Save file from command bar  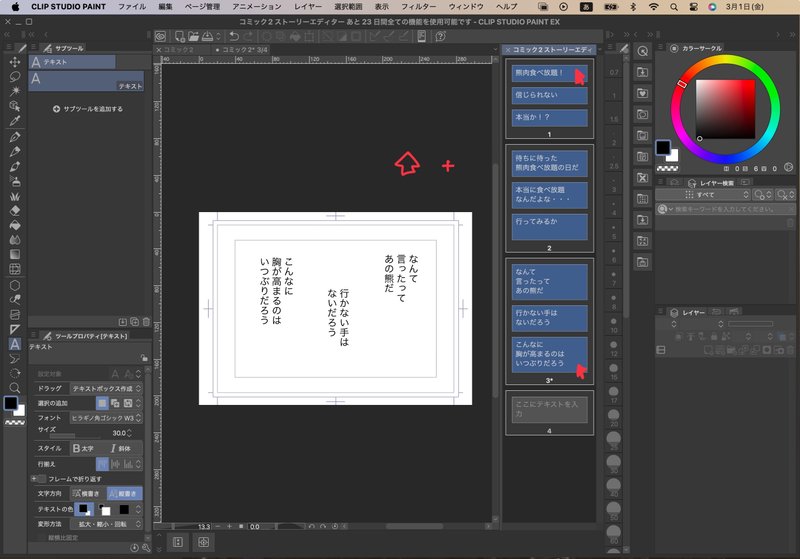click(x=207, y=36)
